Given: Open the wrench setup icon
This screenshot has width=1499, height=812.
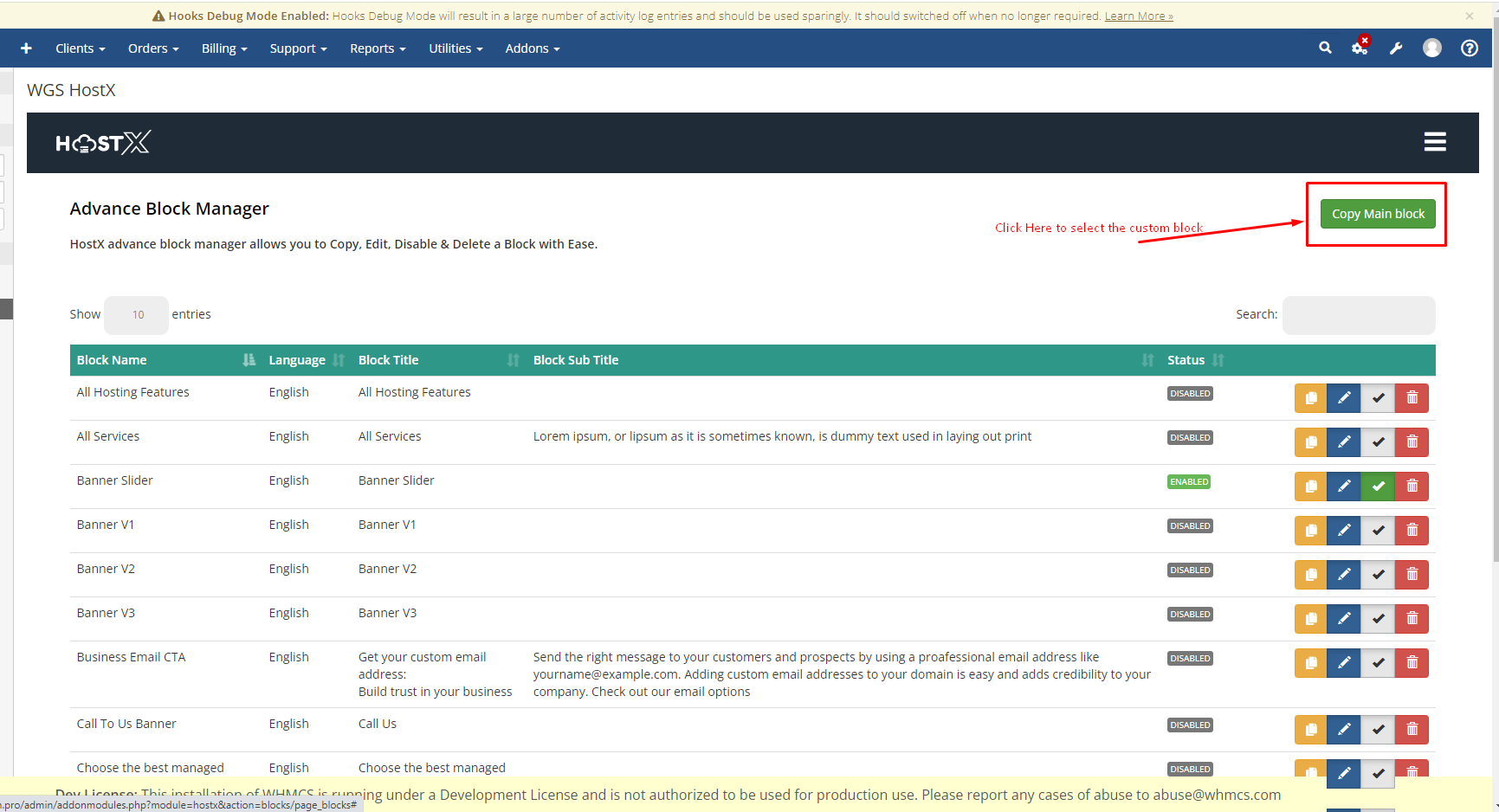Looking at the screenshot, I should pyautogui.click(x=1396, y=48).
